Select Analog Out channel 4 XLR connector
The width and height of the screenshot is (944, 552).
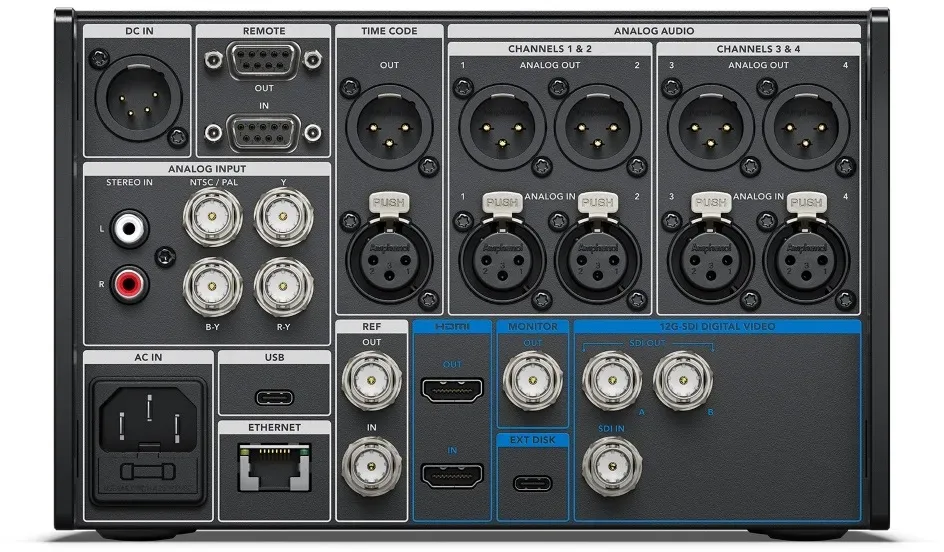(x=806, y=127)
